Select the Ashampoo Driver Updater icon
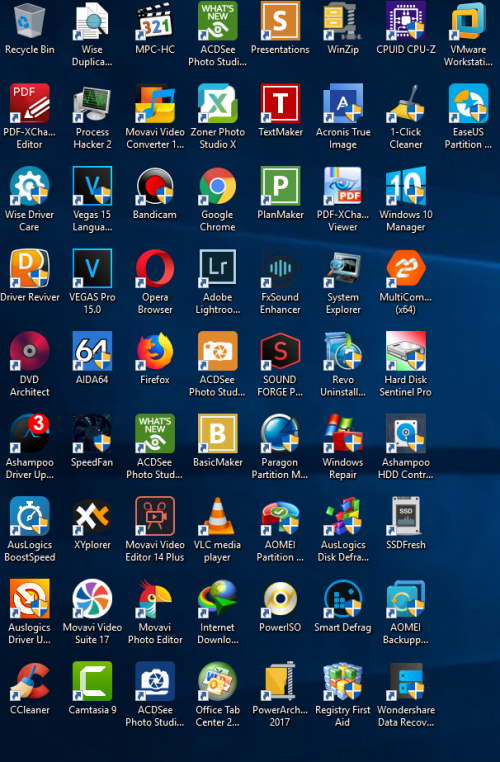Image resolution: width=500 pixels, height=762 pixels. click(30, 433)
